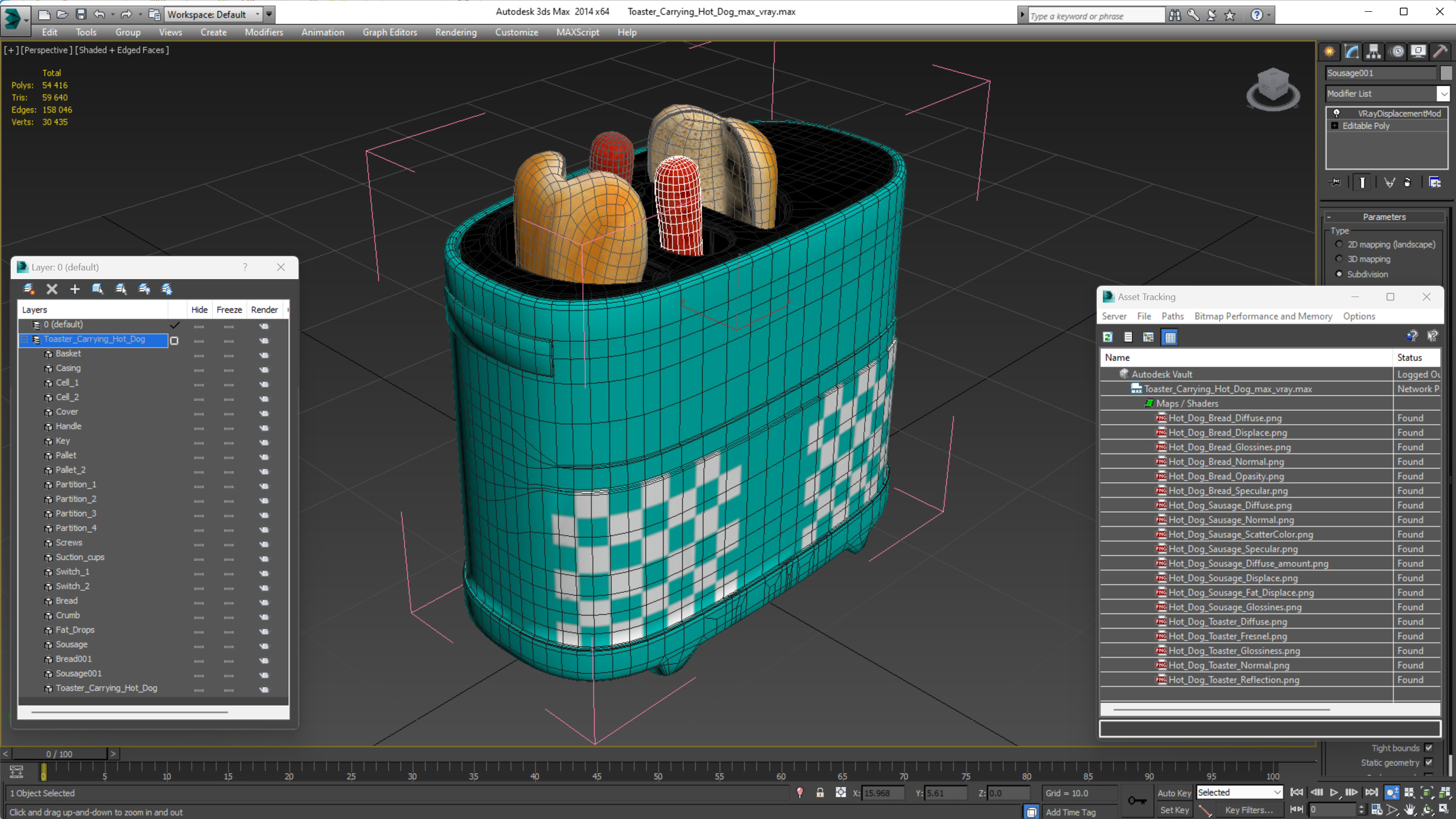Select Subdivision displacement type radio button
Image resolution: width=1456 pixels, height=819 pixels.
[1339, 274]
